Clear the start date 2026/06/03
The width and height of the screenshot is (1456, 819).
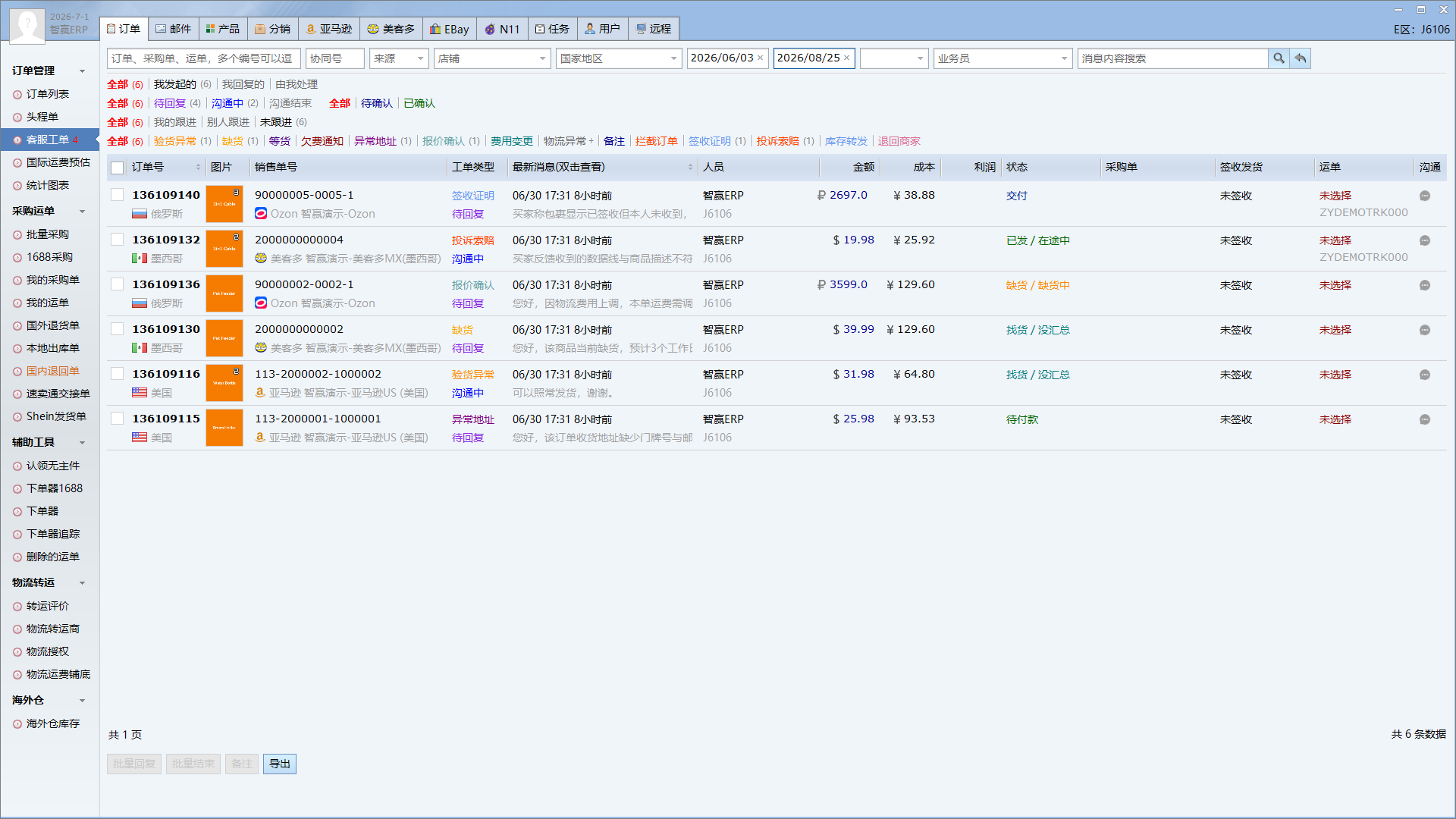coord(760,58)
